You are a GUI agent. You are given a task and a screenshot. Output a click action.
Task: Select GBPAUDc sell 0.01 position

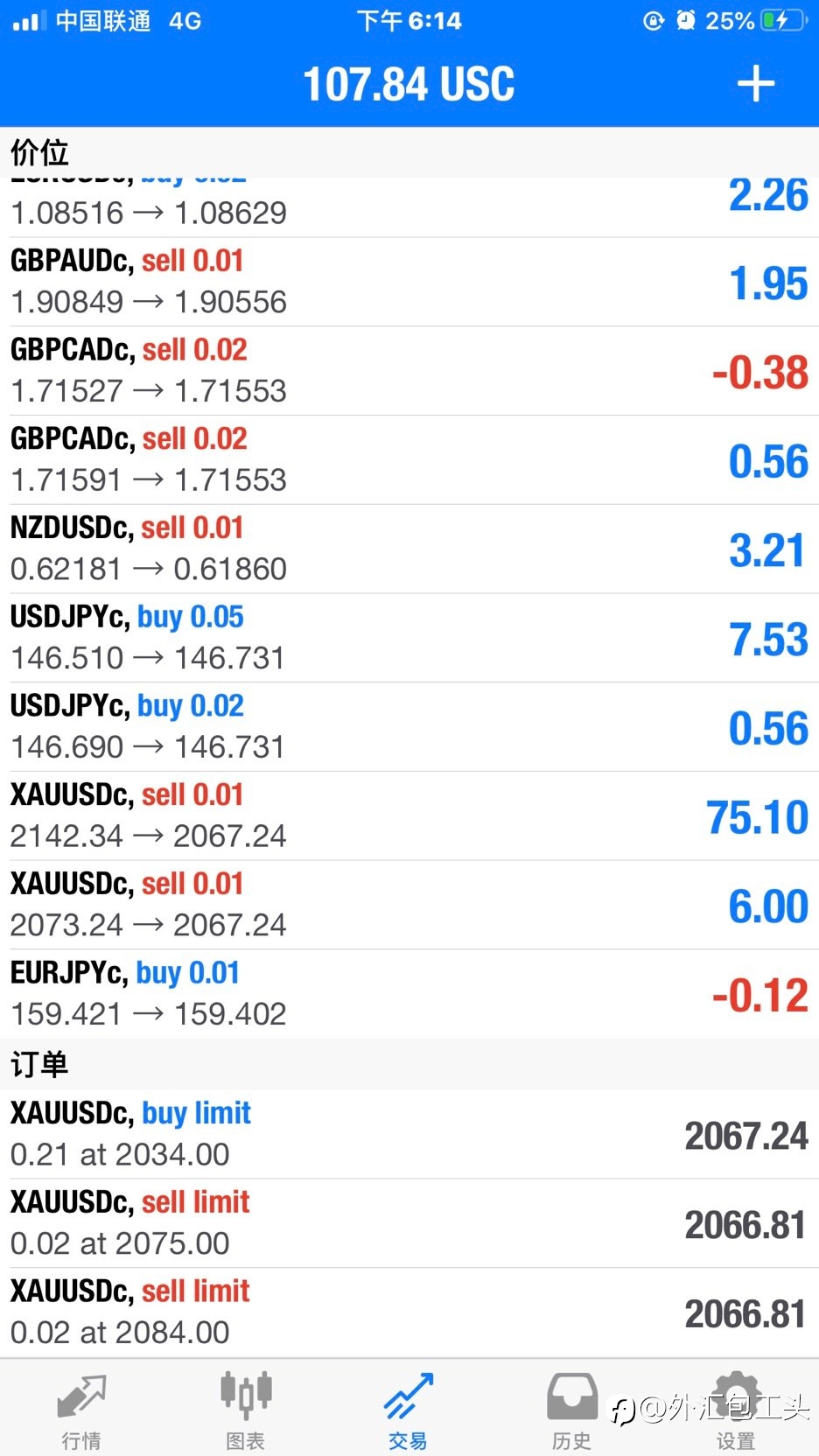tap(409, 282)
